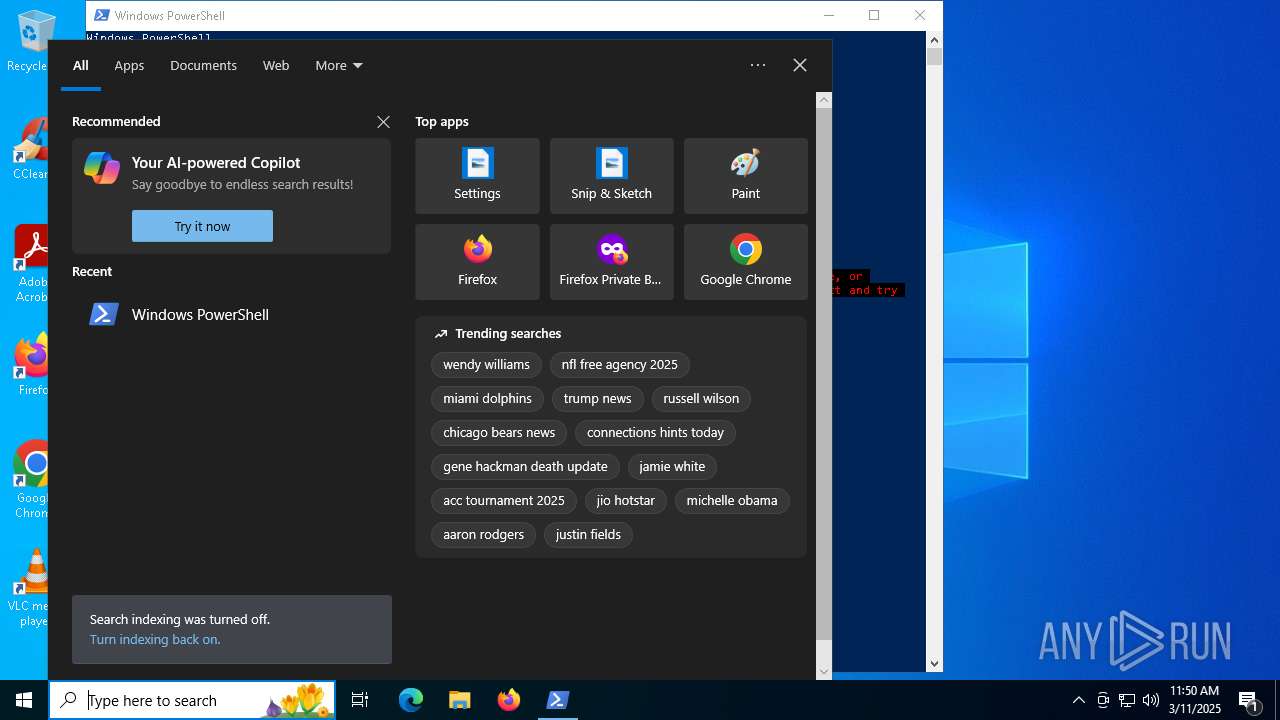Open Windows PowerShell from Recent list
The image size is (1280, 720).
pos(231,314)
